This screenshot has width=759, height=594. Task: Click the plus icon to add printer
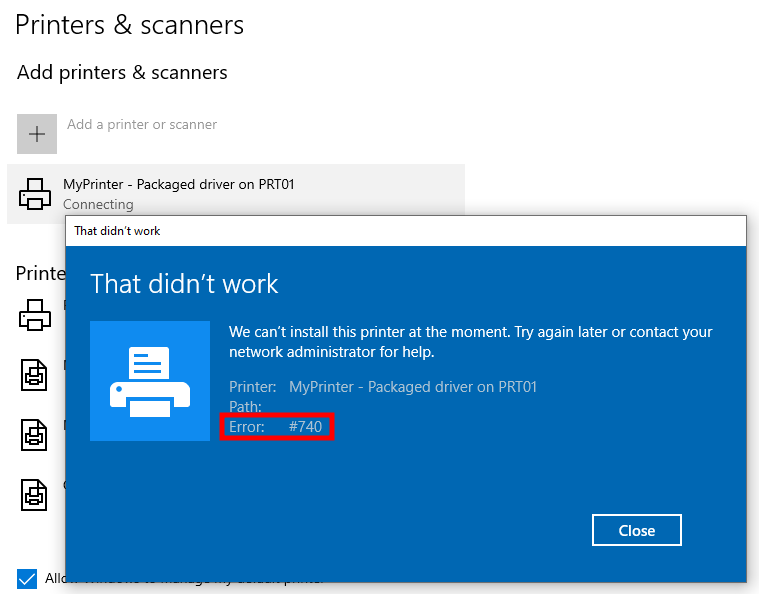37,134
